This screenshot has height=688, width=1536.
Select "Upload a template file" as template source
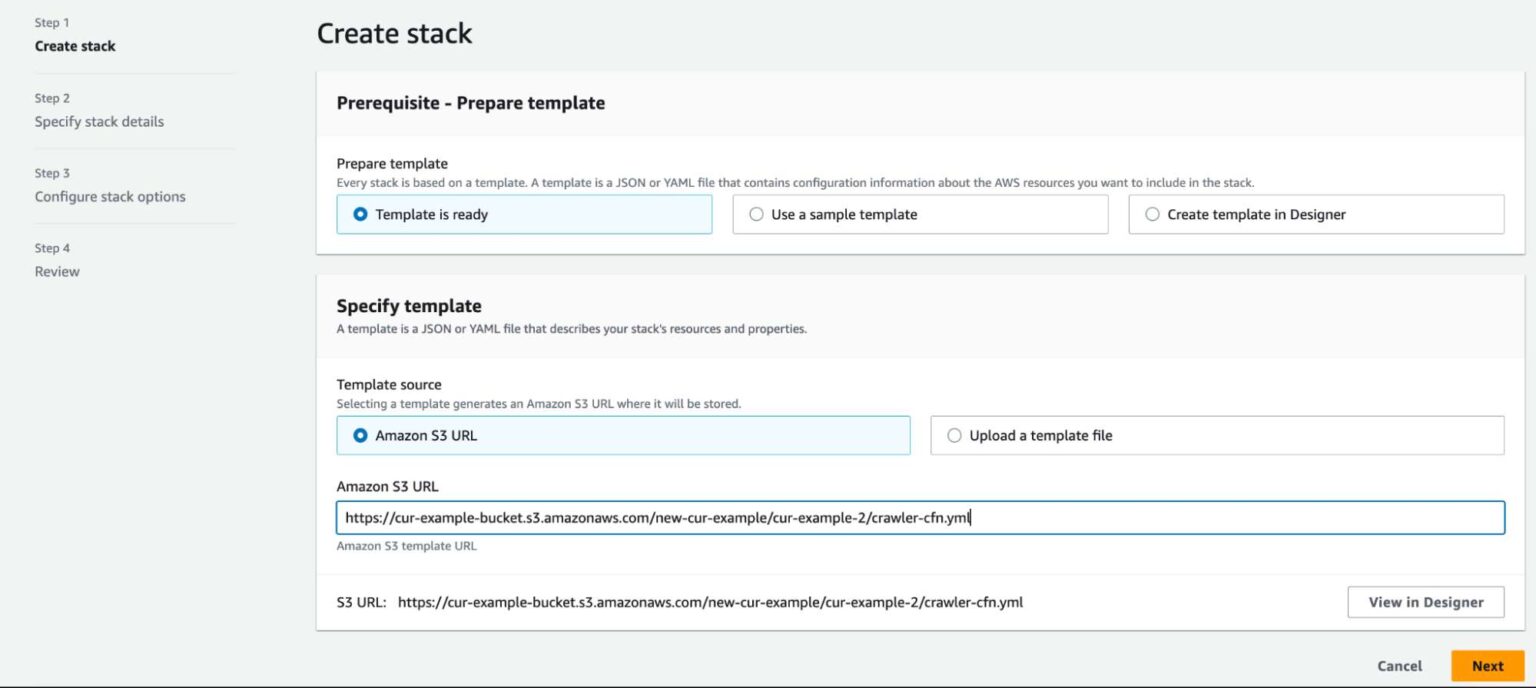954,435
